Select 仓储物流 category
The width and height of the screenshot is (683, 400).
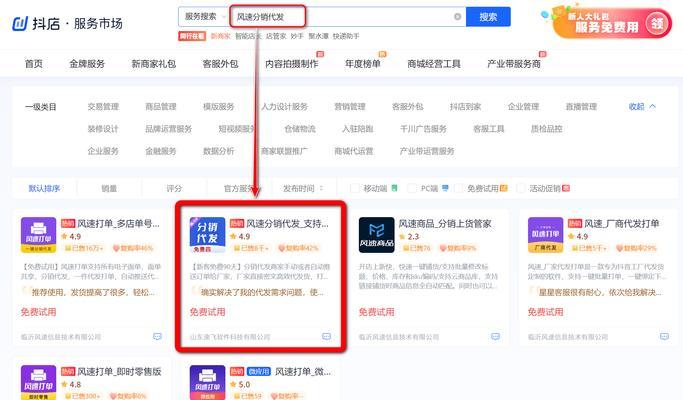point(300,129)
